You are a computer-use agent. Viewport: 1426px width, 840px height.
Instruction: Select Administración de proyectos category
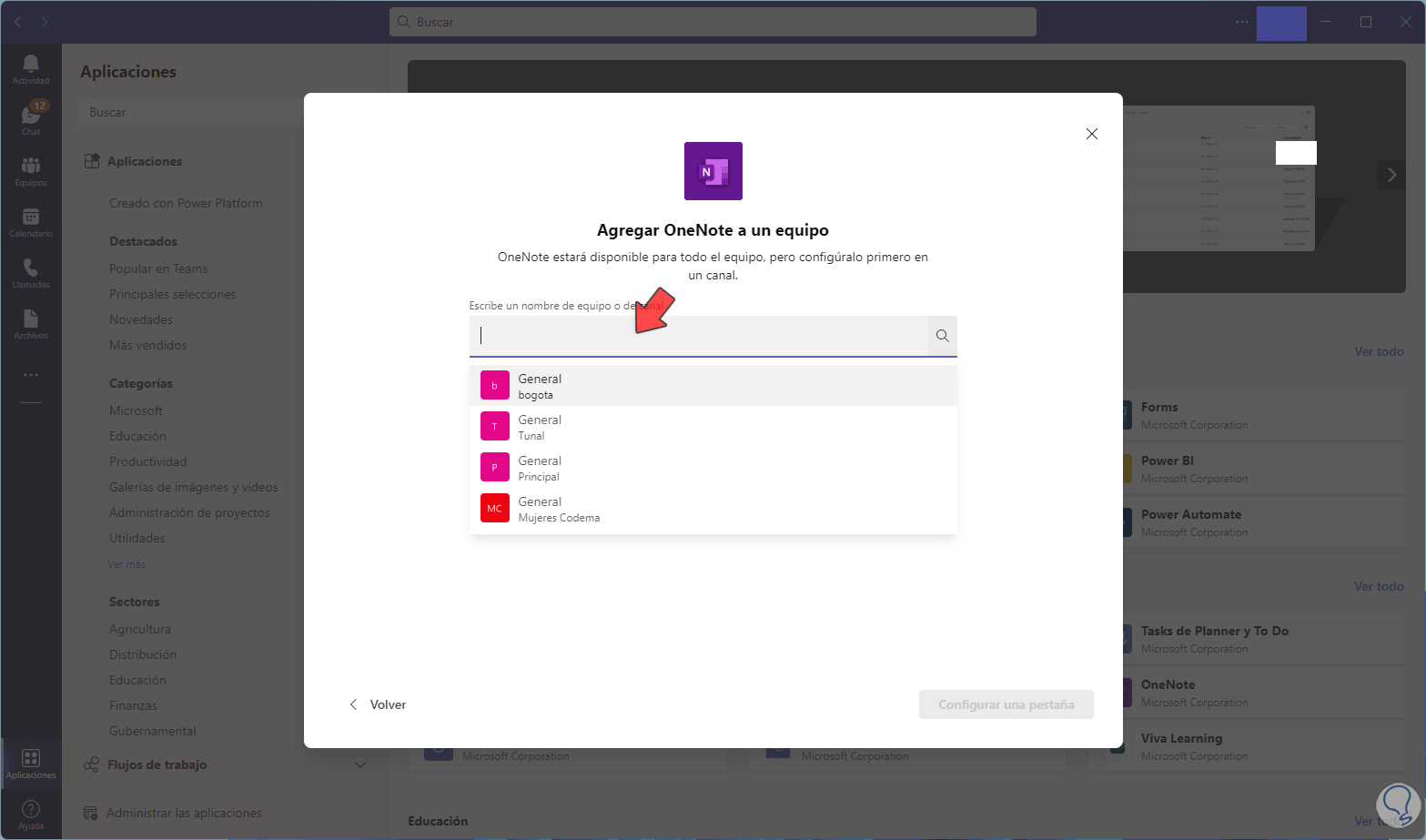point(189,512)
